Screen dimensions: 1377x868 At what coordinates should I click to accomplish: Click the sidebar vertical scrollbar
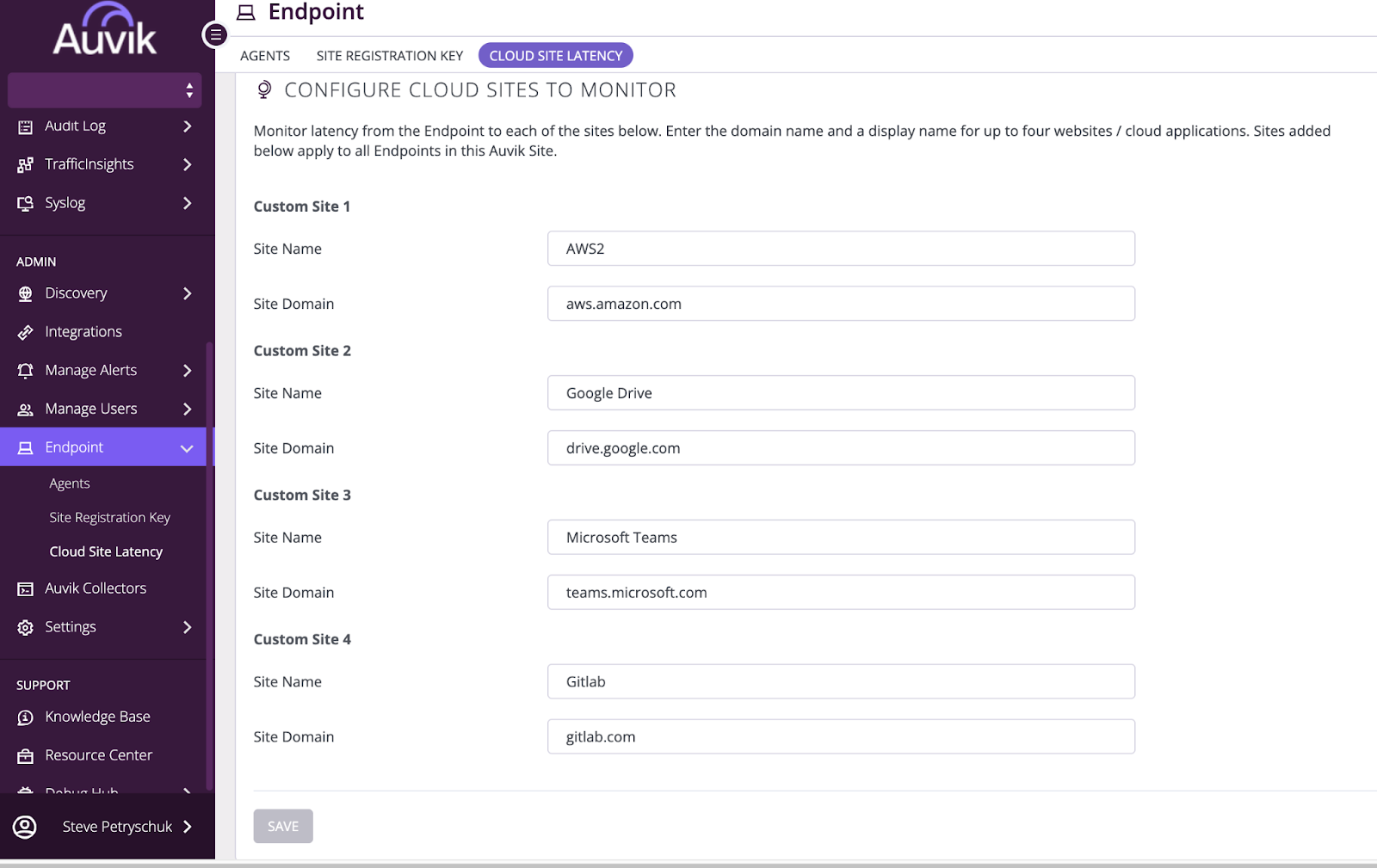pyautogui.click(x=209, y=568)
